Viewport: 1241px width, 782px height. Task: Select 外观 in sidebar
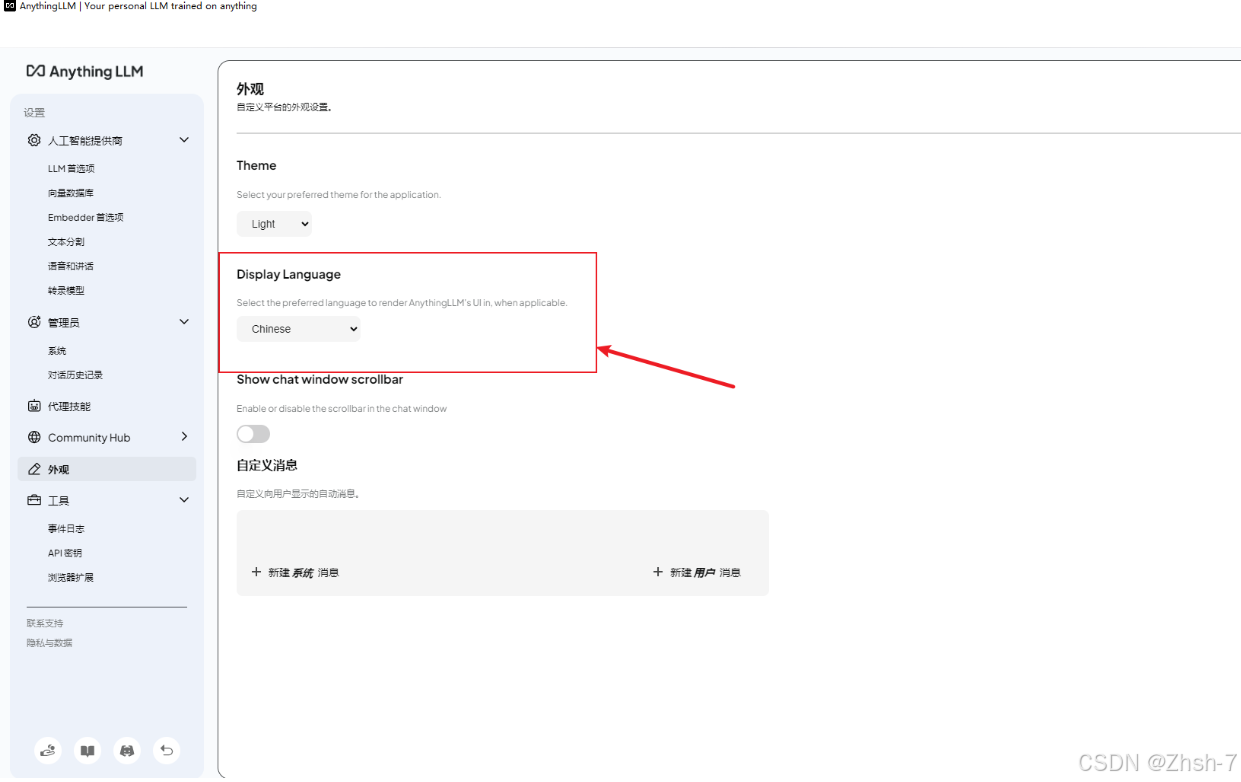(x=107, y=469)
